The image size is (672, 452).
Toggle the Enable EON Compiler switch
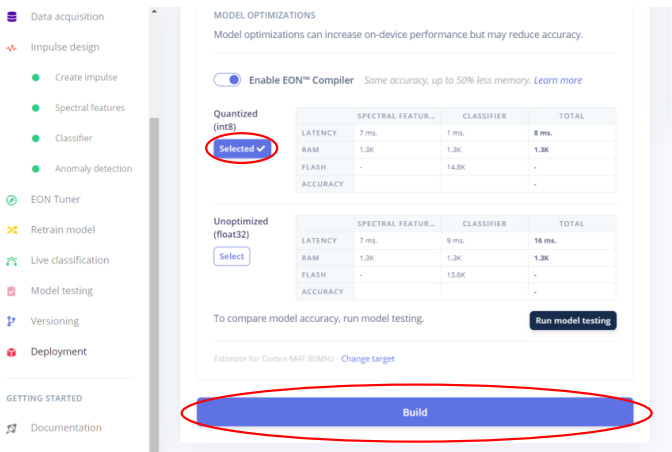227,80
